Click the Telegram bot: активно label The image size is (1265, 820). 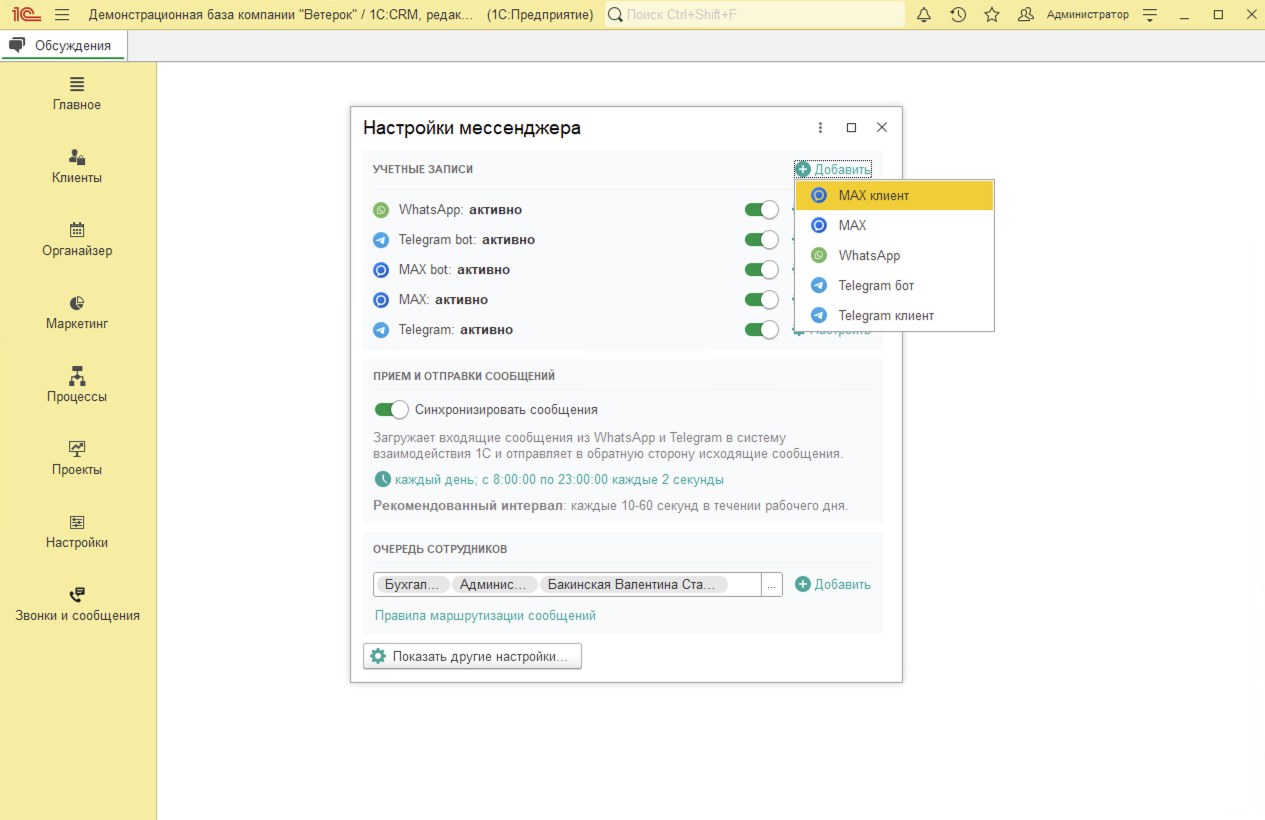coord(467,240)
